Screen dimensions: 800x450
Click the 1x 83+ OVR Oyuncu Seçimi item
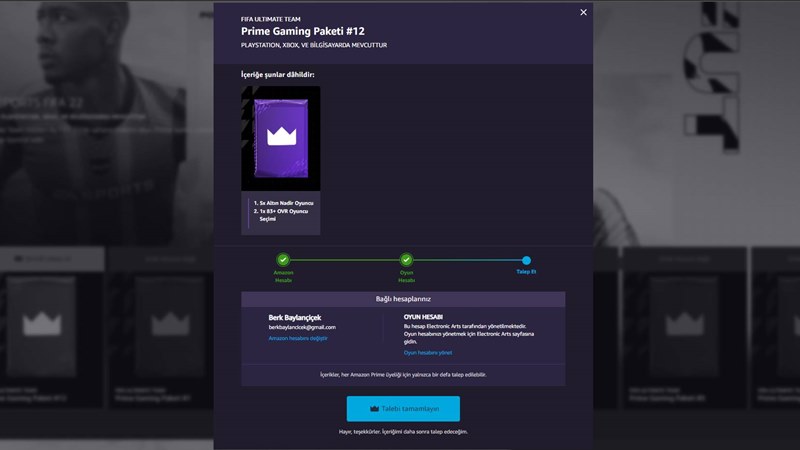(281, 215)
